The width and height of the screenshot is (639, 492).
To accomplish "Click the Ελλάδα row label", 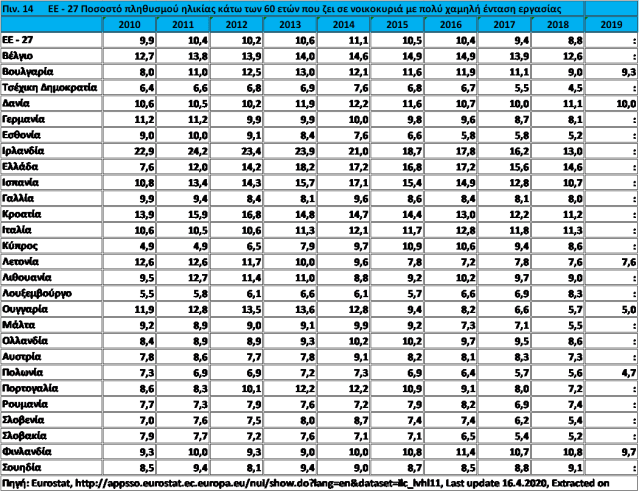I will pyautogui.click(x=24, y=166).
